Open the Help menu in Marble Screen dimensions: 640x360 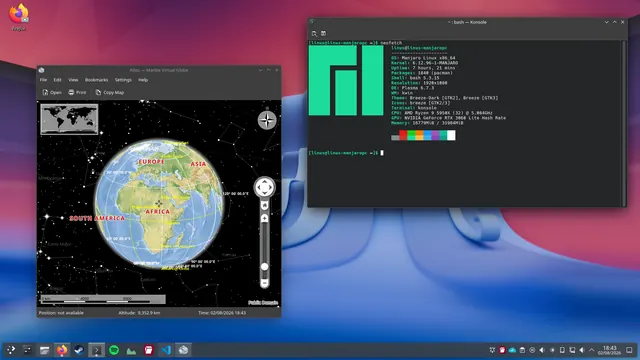click(143, 80)
